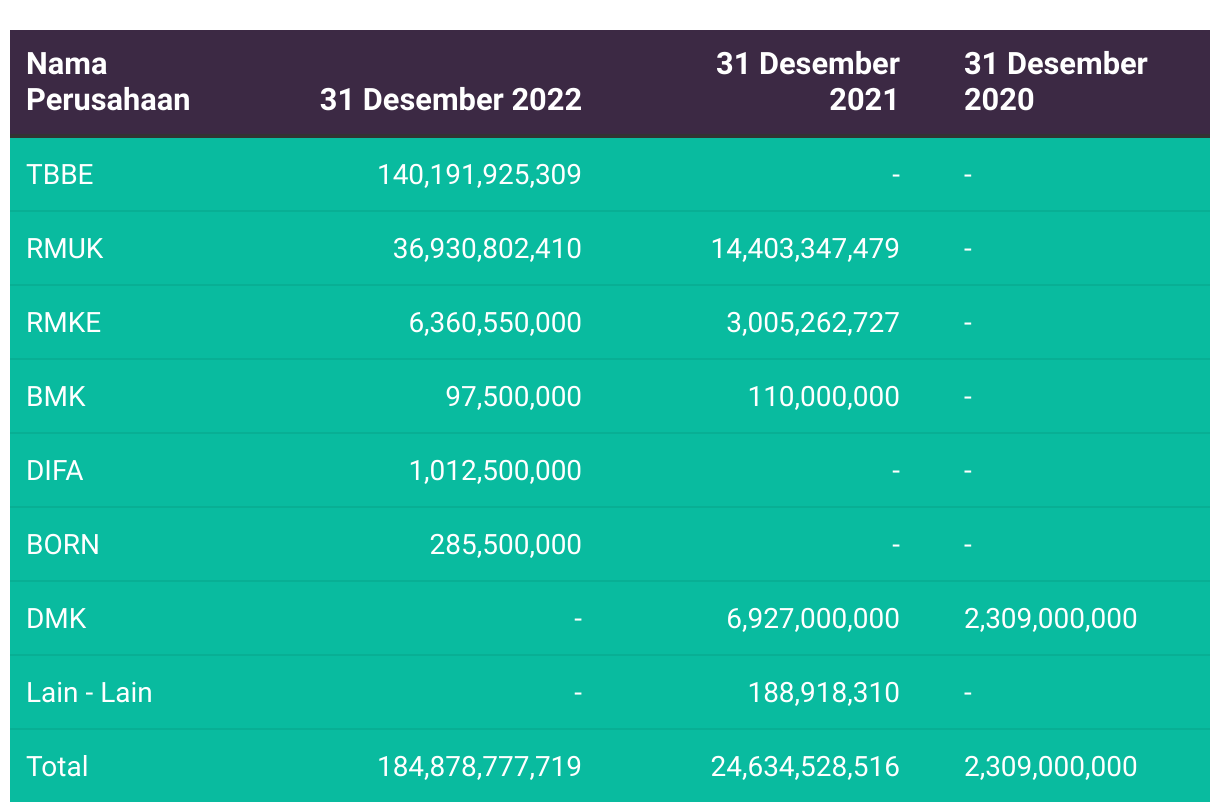Click the 2022 total 184,878,777,719

point(479,767)
